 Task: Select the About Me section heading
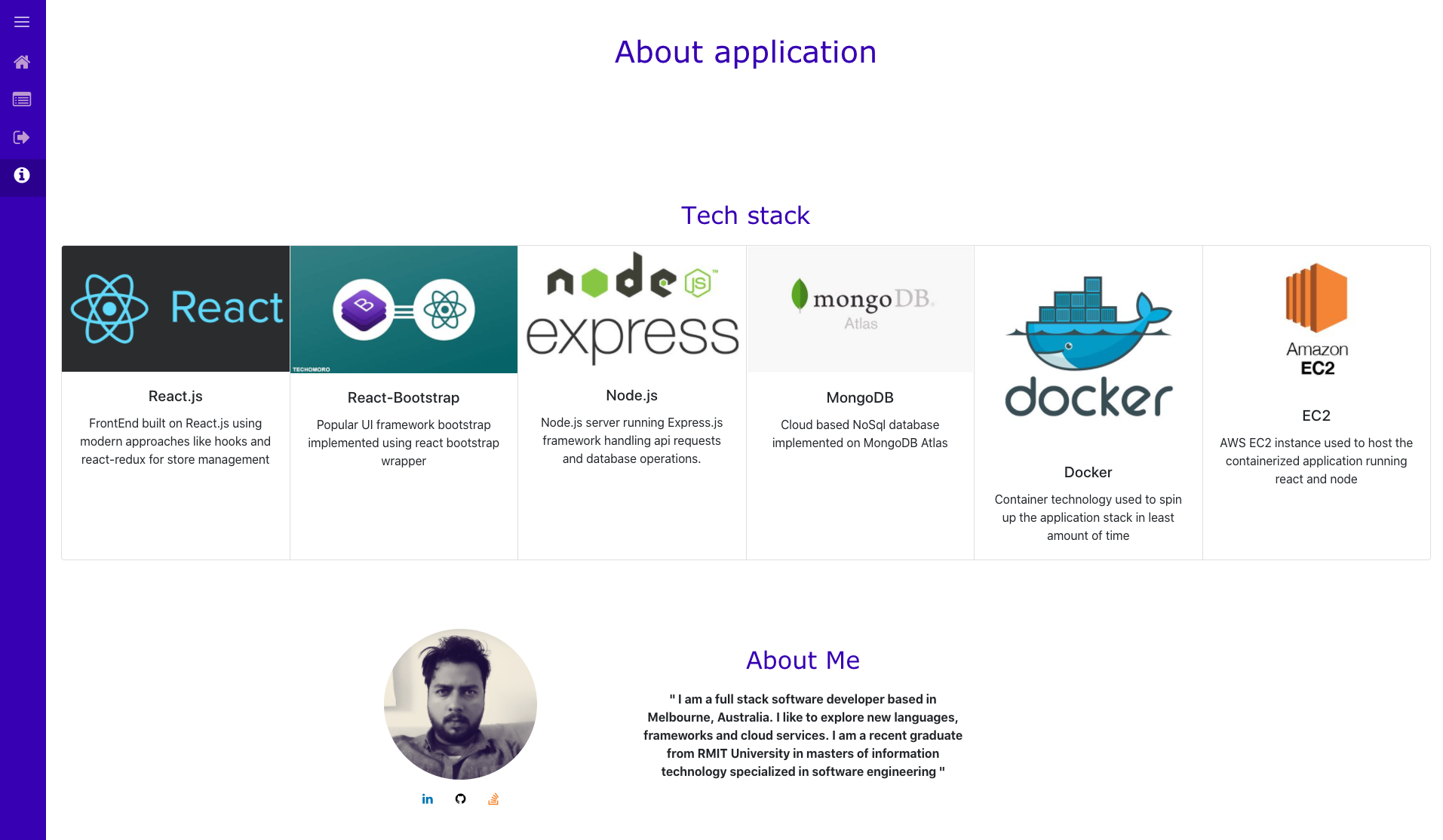click(x=802, y=660)
